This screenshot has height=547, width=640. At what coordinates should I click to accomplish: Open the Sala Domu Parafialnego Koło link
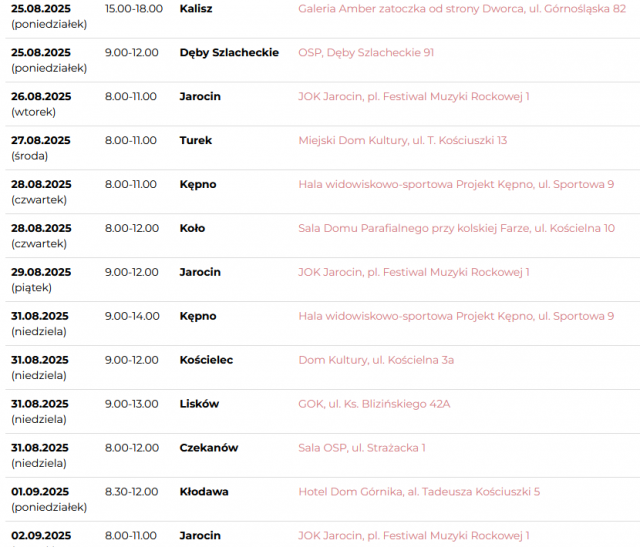(x=456, y=228)
